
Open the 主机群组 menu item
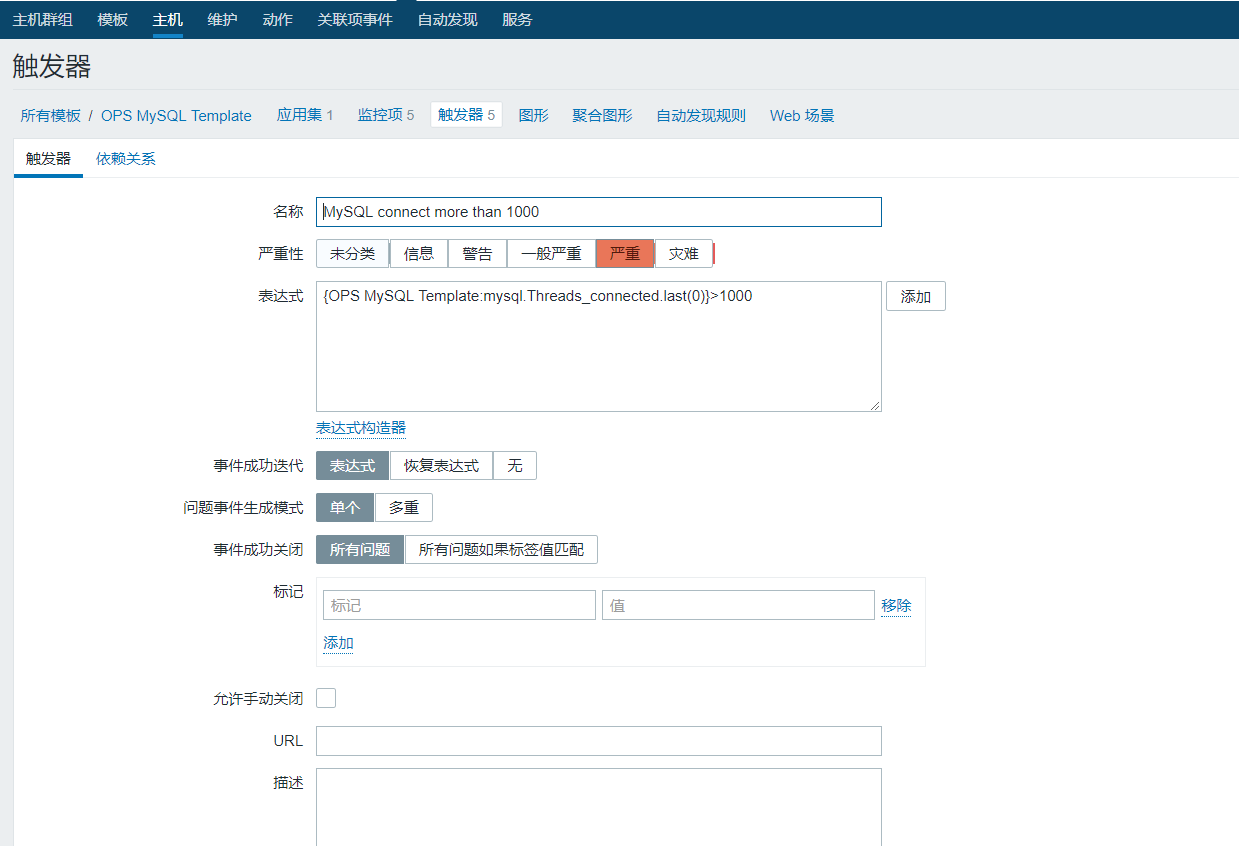42,20
